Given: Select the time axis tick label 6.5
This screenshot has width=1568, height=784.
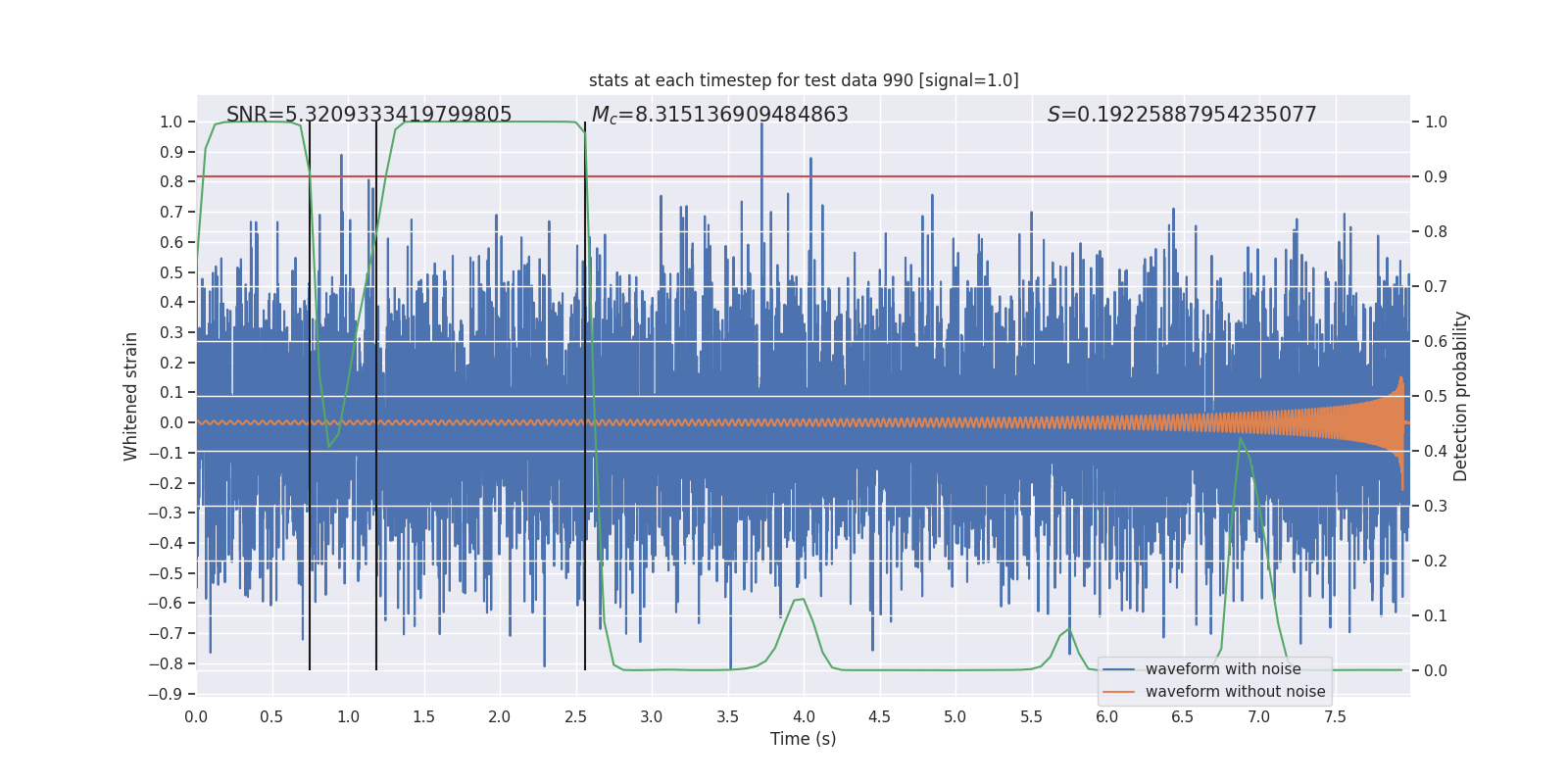Looking at the screenshot, I should coord(1183,716).
